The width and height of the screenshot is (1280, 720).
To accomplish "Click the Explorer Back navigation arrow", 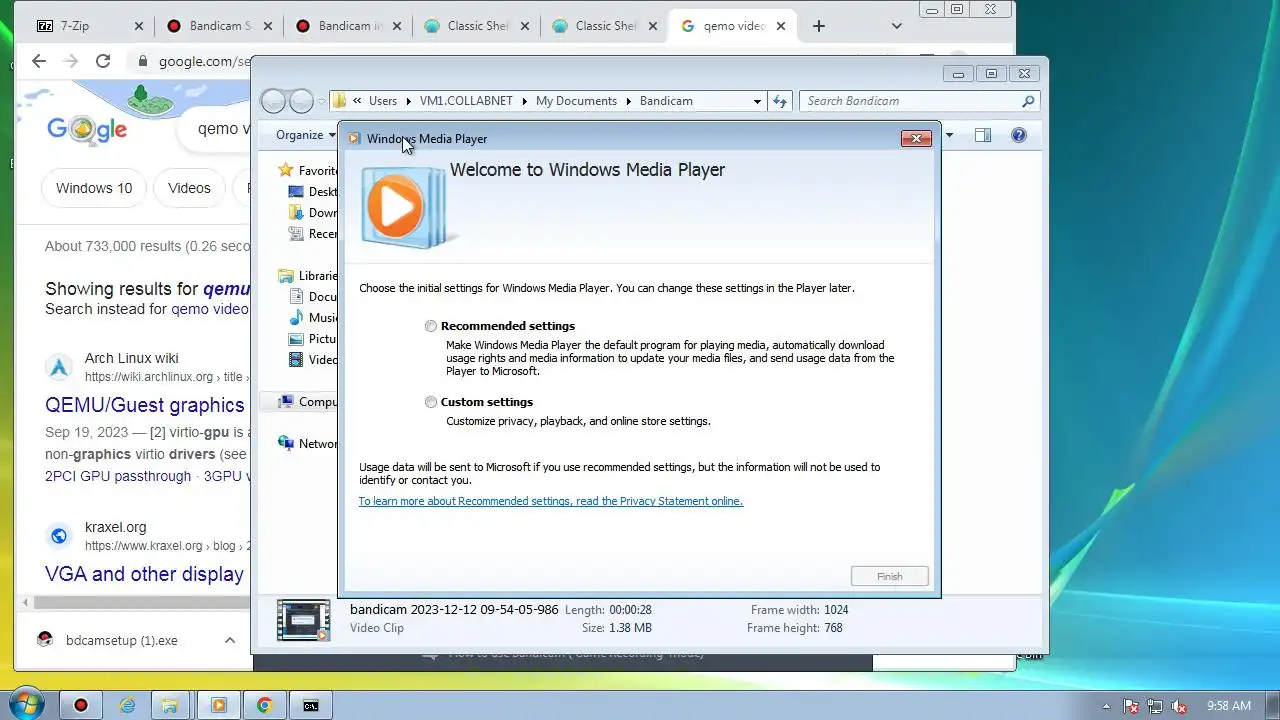I will [272, 101].
